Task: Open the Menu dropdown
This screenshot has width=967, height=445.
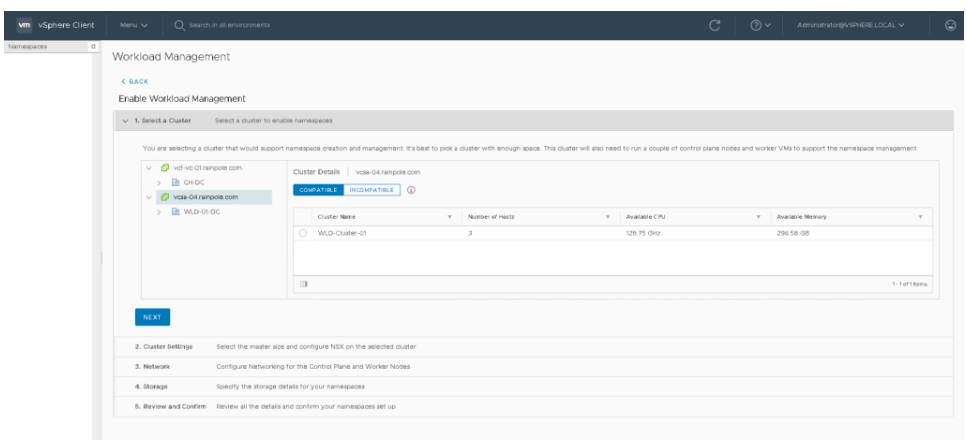Action: pos(133,25)
